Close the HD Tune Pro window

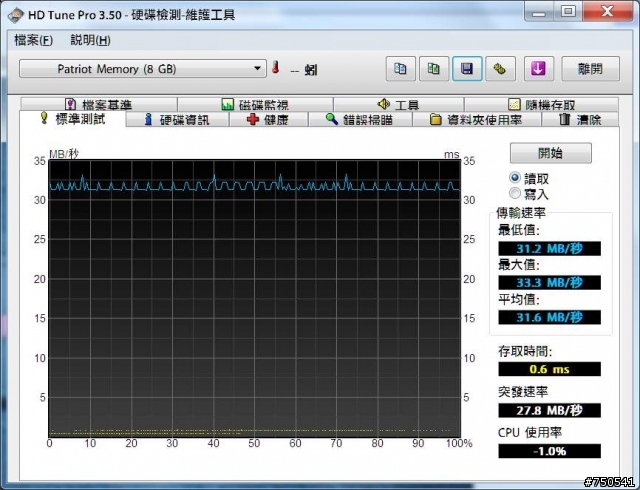point(608,12)
